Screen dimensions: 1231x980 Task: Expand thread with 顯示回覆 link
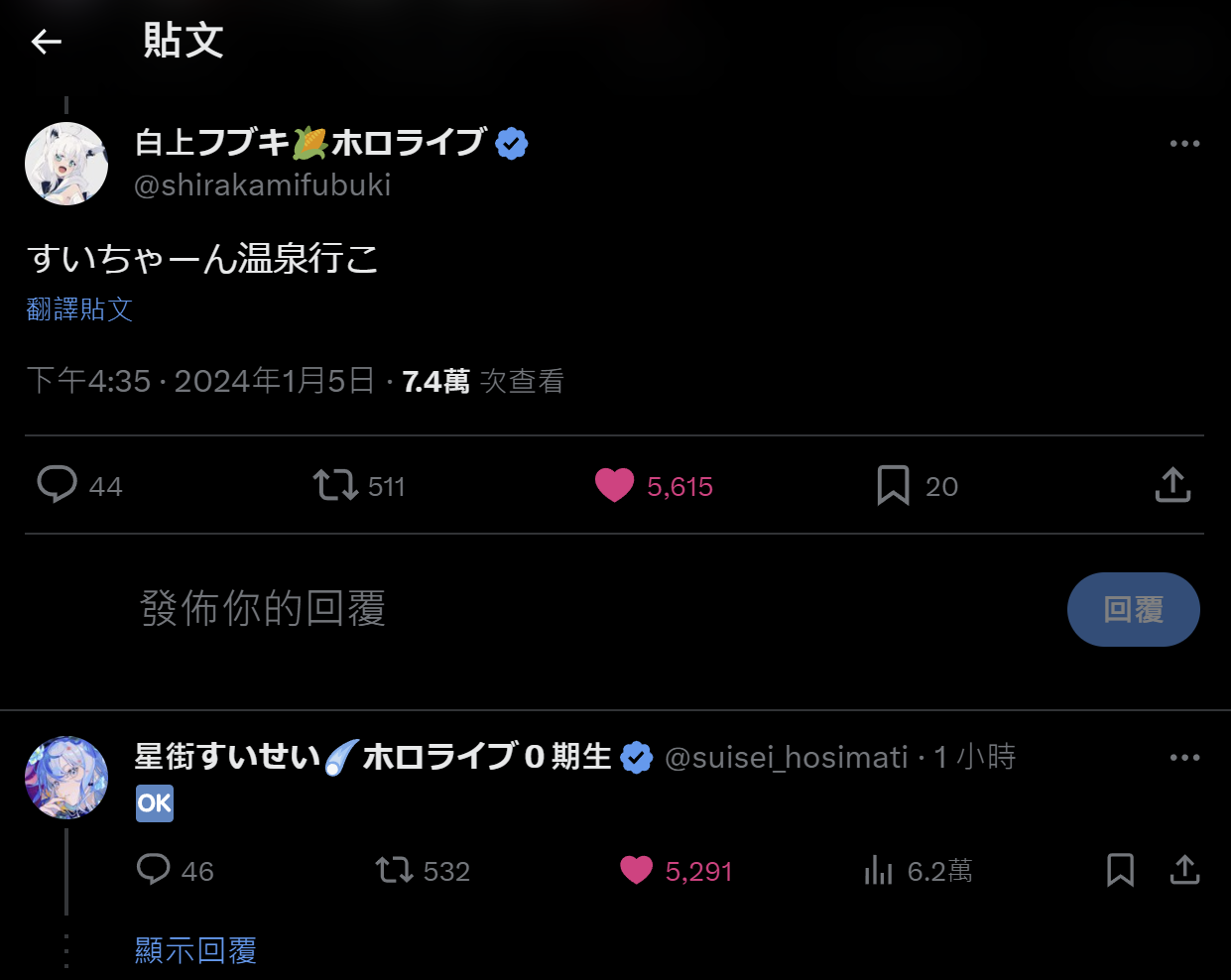coord(195,950)
